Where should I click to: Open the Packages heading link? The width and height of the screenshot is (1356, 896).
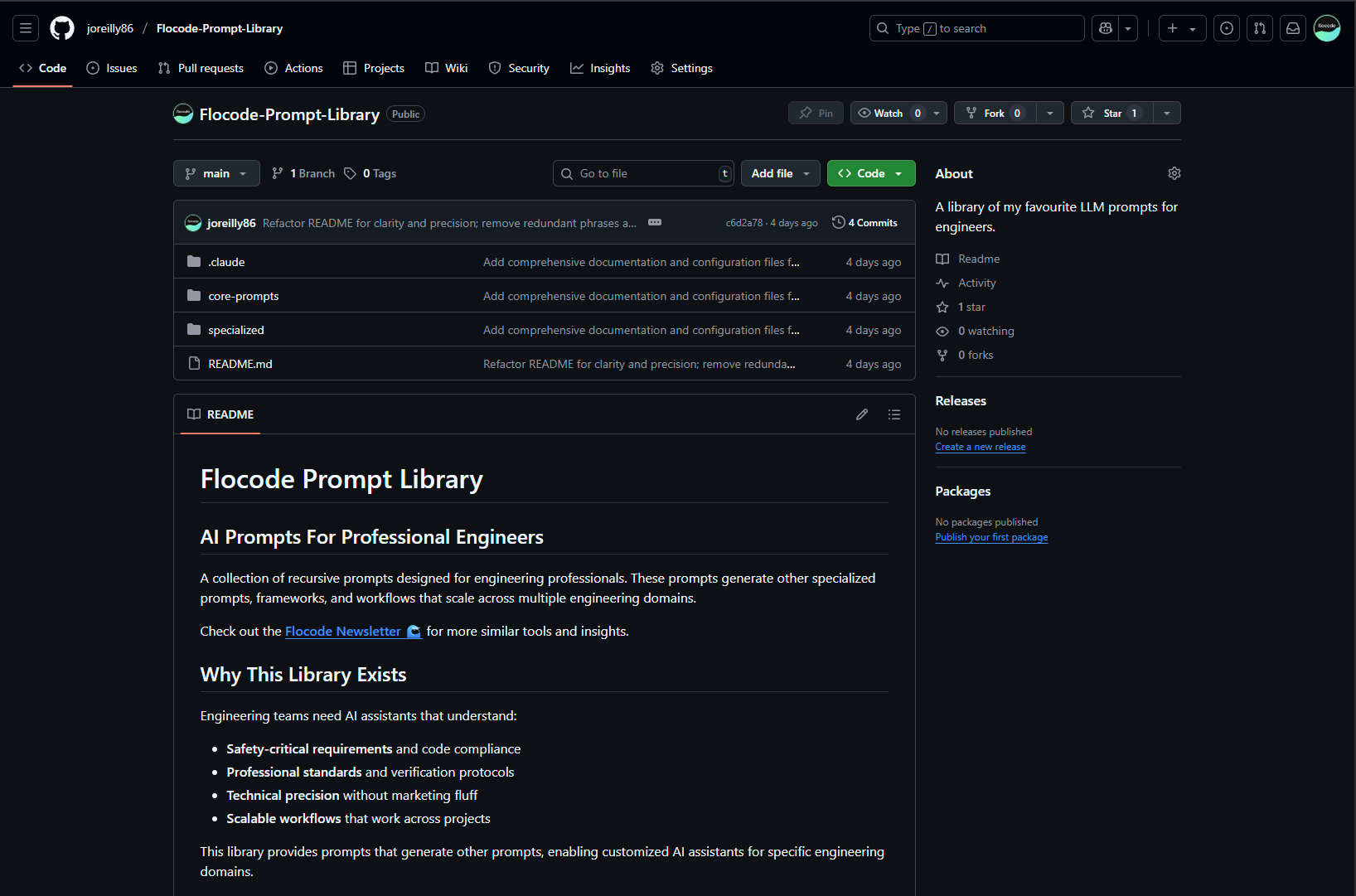coord(963,492)
